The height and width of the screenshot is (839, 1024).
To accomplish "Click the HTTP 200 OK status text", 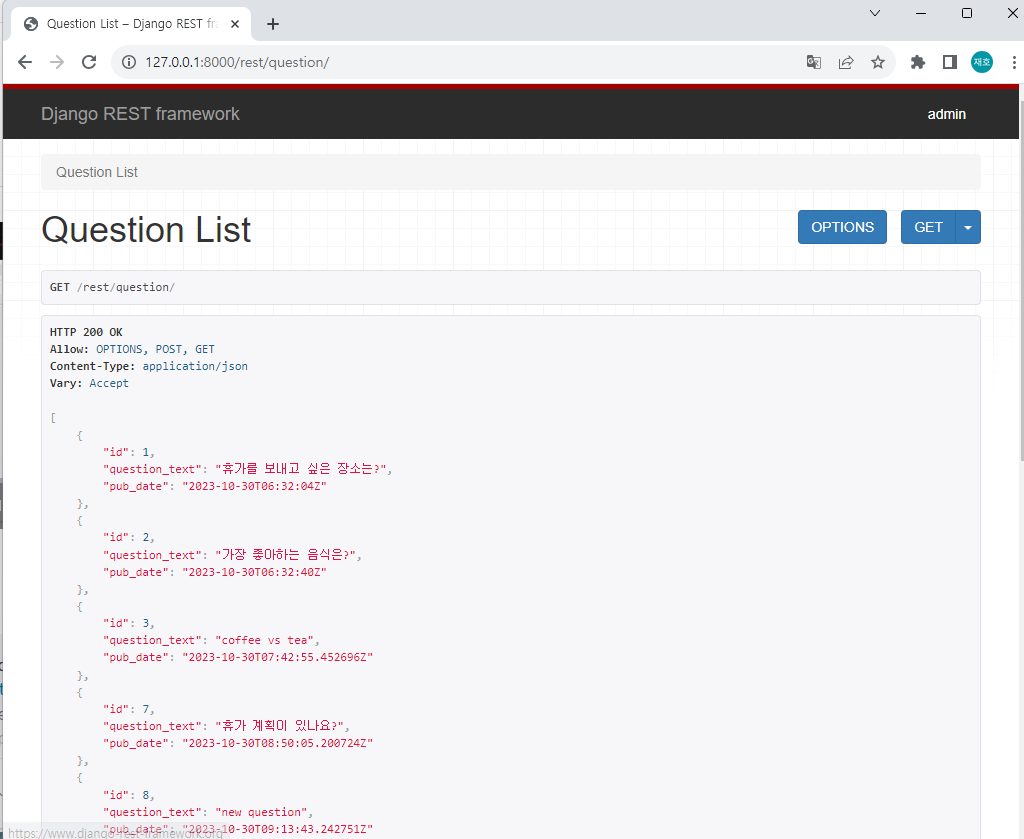I will [86, 332].
